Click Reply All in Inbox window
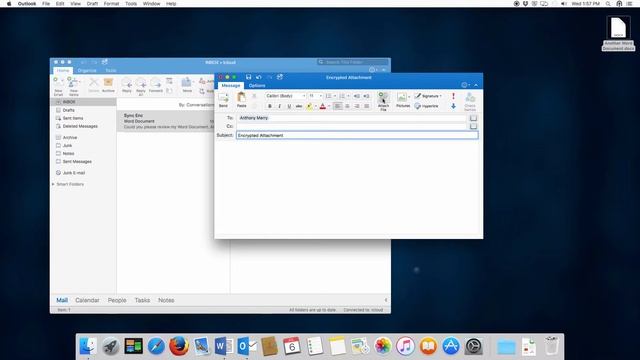The image size is (640, 360). (141, 87)
